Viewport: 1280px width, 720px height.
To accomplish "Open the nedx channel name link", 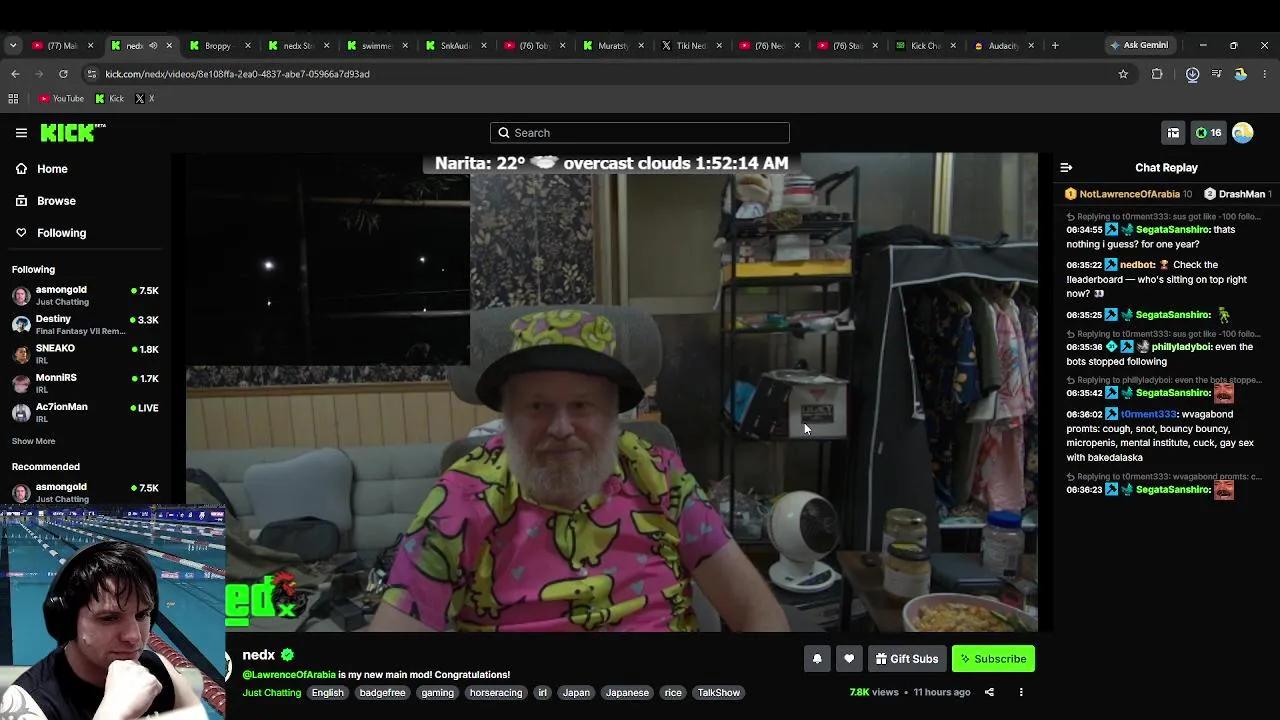I will pos(258,655).
